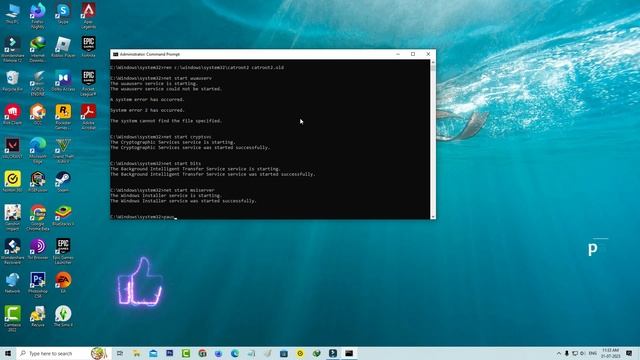This screenshot has height=360, width=640.
Task: Launch The Sims 4 shortcut
Action: pos(63,316)
